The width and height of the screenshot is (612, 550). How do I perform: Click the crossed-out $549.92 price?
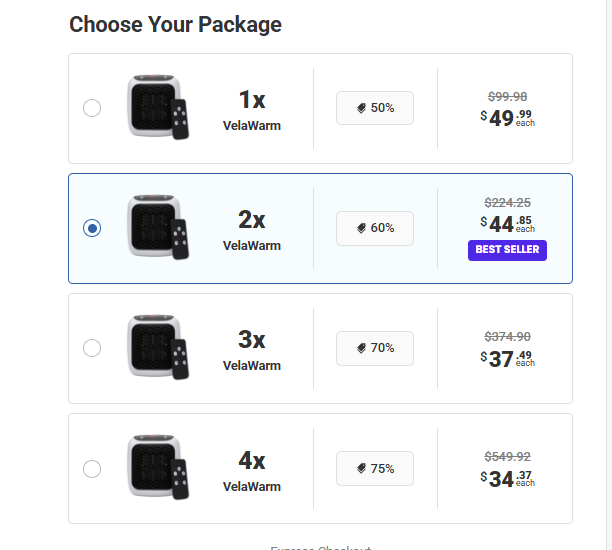507,456
